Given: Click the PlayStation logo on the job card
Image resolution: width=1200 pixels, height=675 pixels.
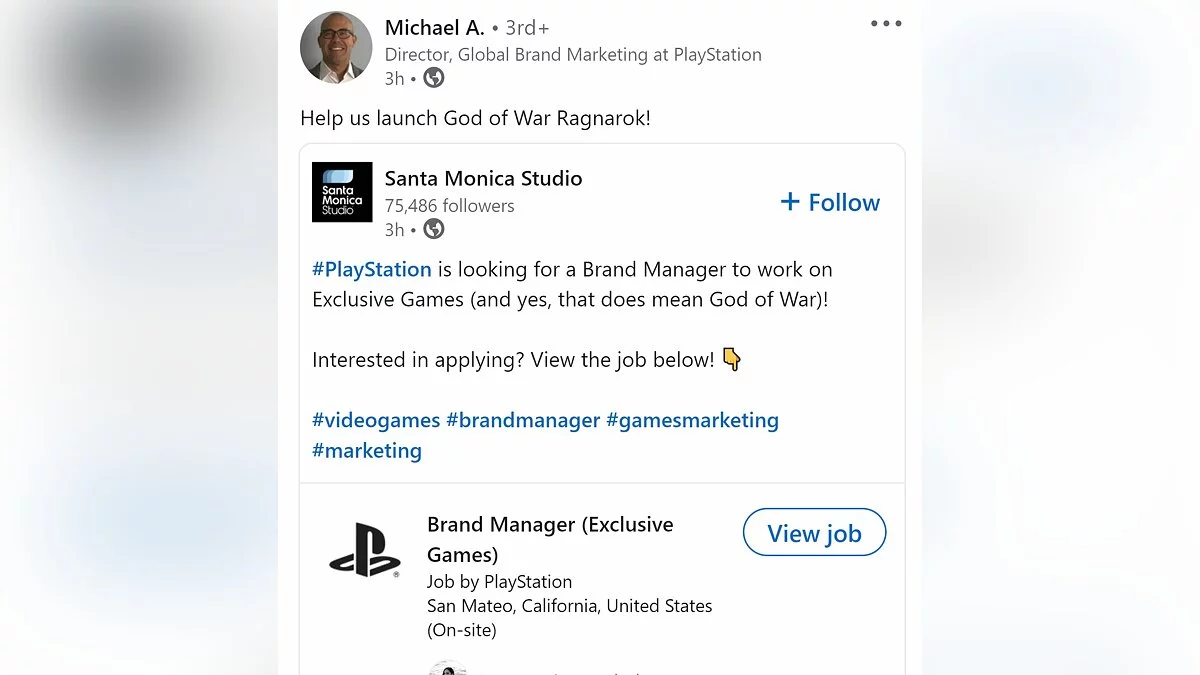Looking at the screenshot, I should (x=364, y=550).
